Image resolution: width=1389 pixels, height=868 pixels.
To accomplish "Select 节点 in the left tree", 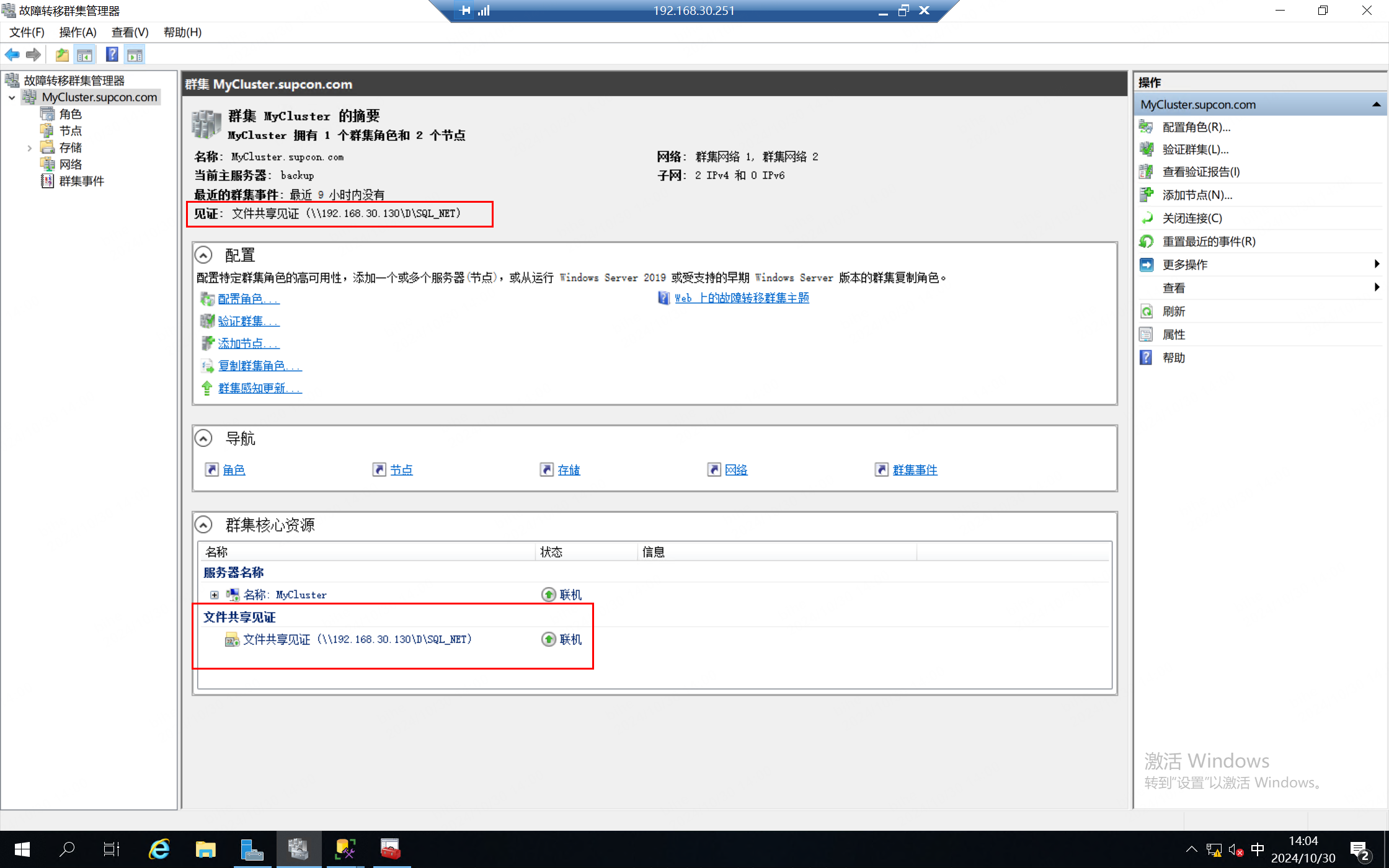I will [70, 131].
